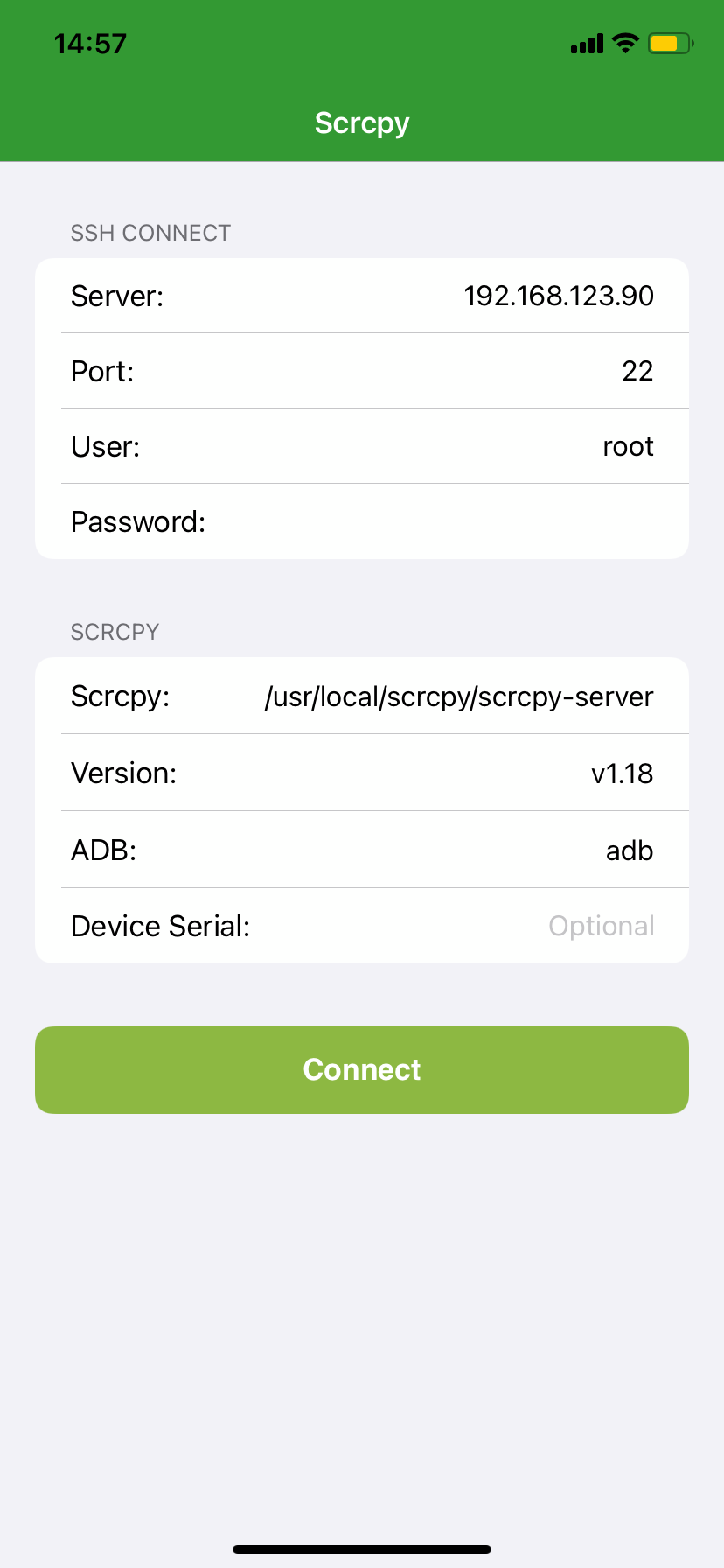This screenshot has width=724, height=1568.
Task: Tap the Device Serial Optional field
Action: point(601,925)
